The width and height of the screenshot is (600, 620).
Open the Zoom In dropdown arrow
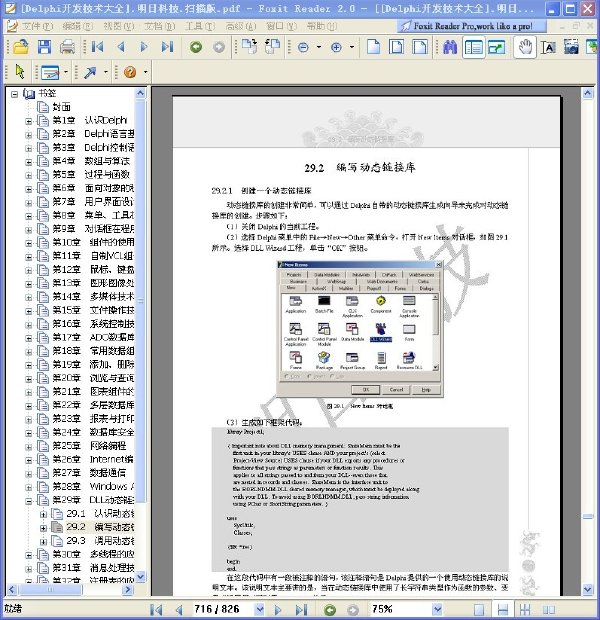[352, 47]
